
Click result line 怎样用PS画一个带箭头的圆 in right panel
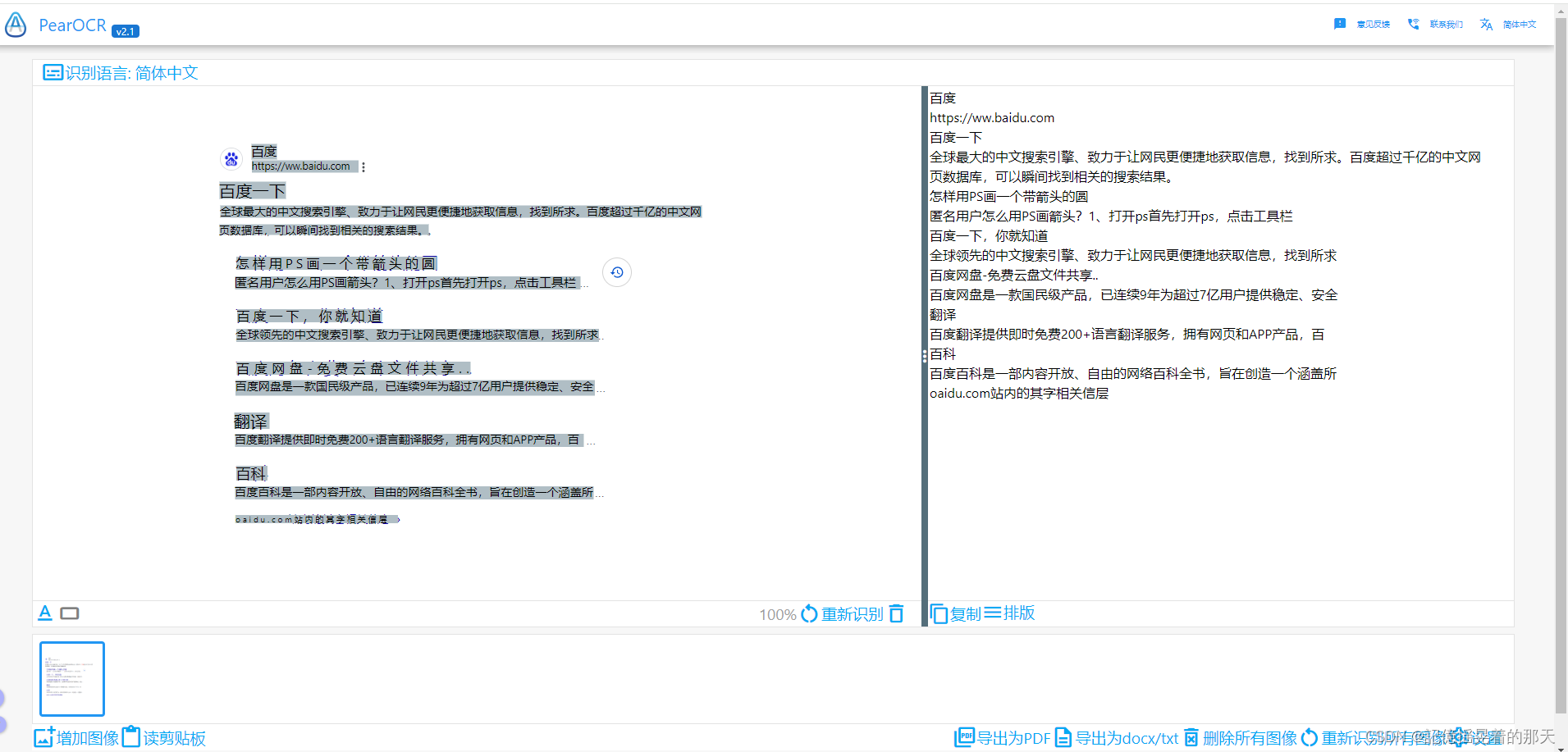[1008, 197]
